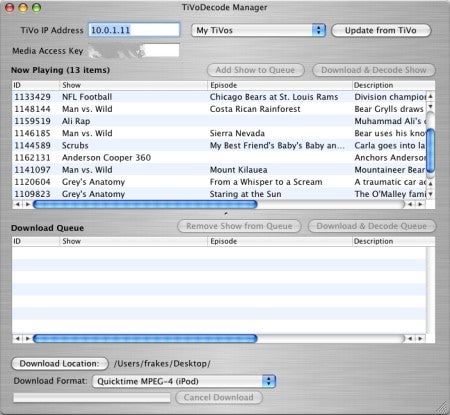Click the Now Playing ID column header
Image resolution: width=450 pixels, height=415 pixels.
tap(36, 85)
